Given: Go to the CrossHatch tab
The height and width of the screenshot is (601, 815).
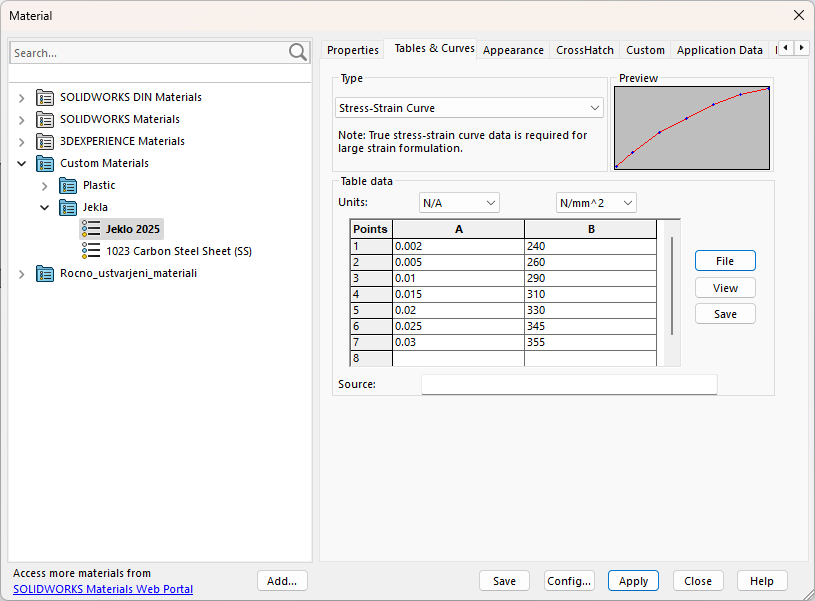Looking at the screenshot, I should (x=585, y=50).
